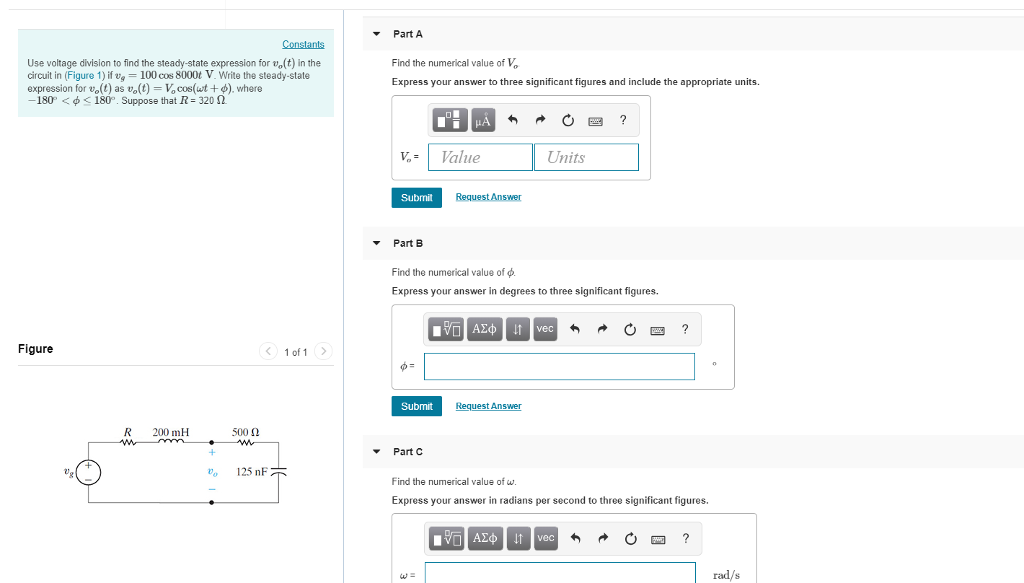Undo in Part A answer toolbar
The image size is (1024, 583).
pos(513,120)
